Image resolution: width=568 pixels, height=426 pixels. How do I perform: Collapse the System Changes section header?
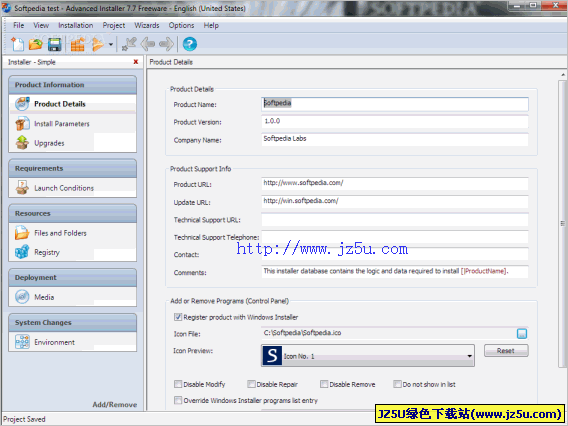point(72,322)
